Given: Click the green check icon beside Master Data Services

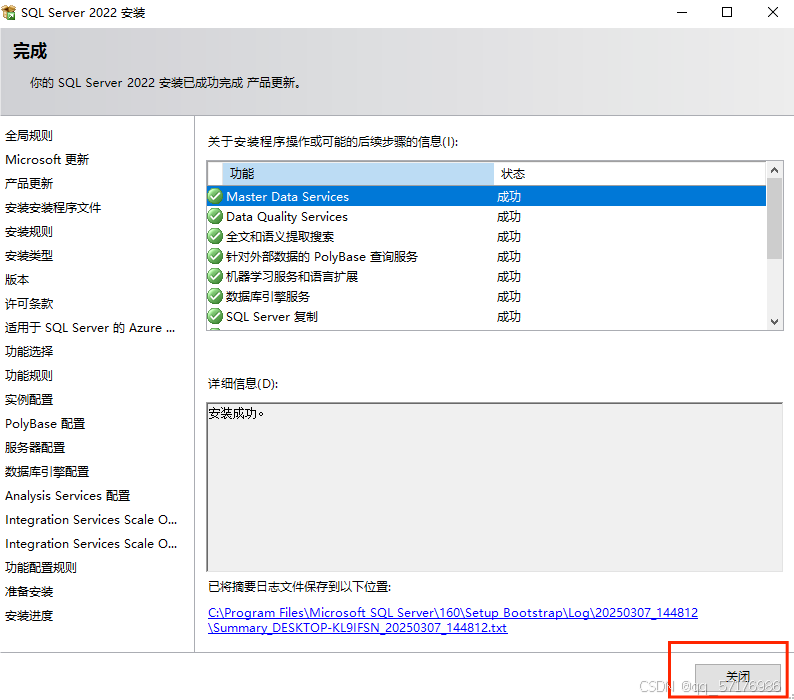Looking at the screenshot, I should [x=215, y=196].
